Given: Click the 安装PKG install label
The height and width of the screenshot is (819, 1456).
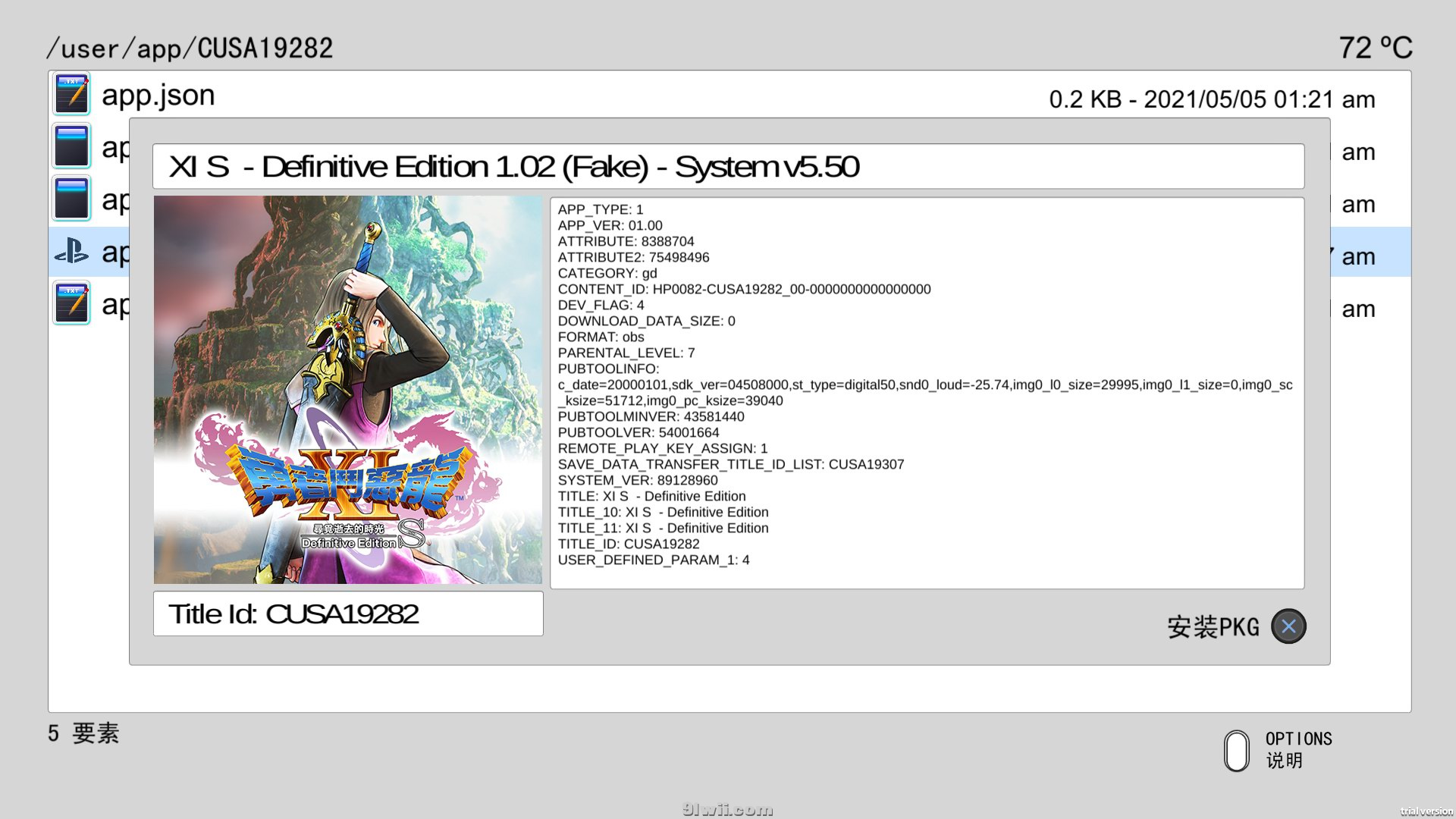Looking at the screenshot, I should (x=1213, y=627).
